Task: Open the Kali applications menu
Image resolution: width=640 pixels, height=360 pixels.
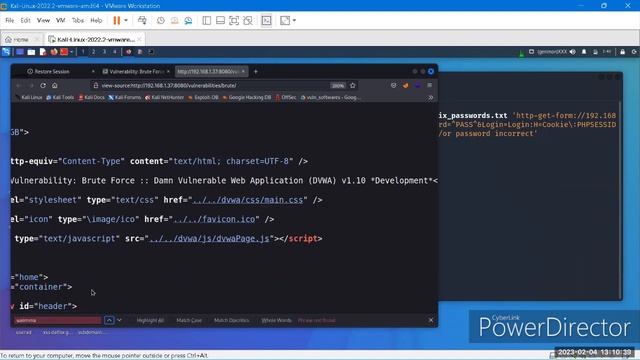Action: [6, 52]
